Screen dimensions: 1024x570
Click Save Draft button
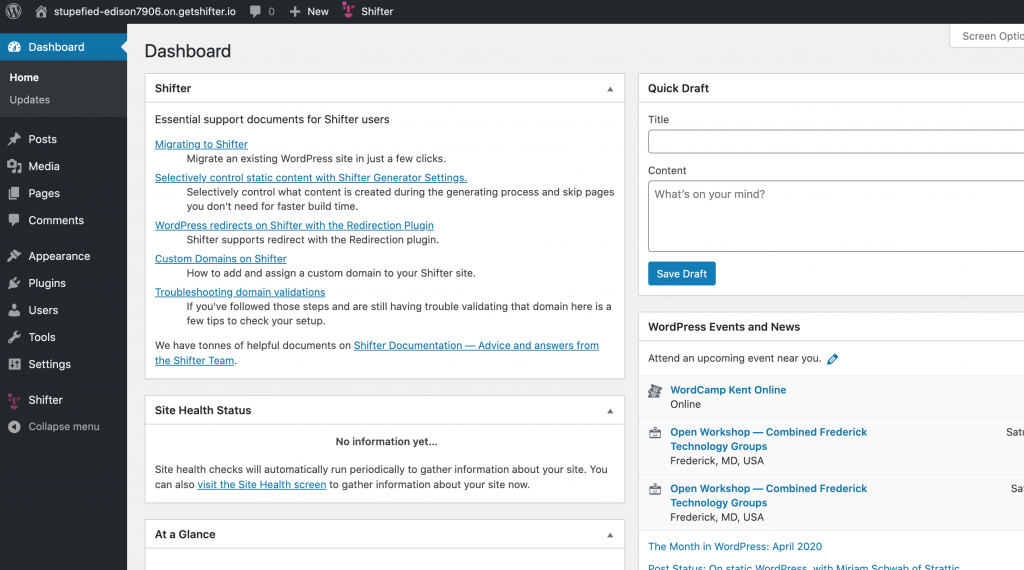682,274
